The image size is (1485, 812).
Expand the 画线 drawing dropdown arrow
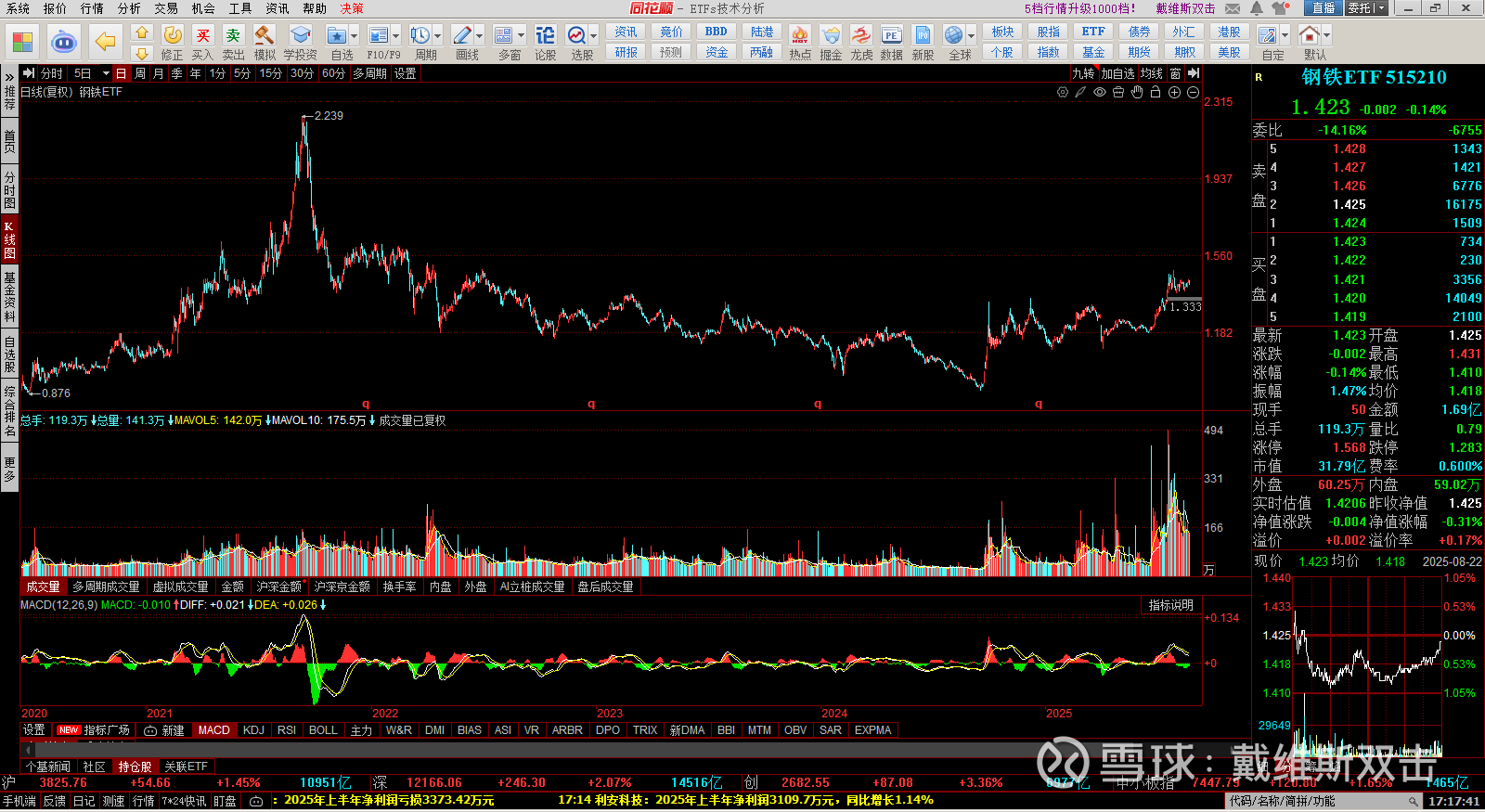point(480,35)
